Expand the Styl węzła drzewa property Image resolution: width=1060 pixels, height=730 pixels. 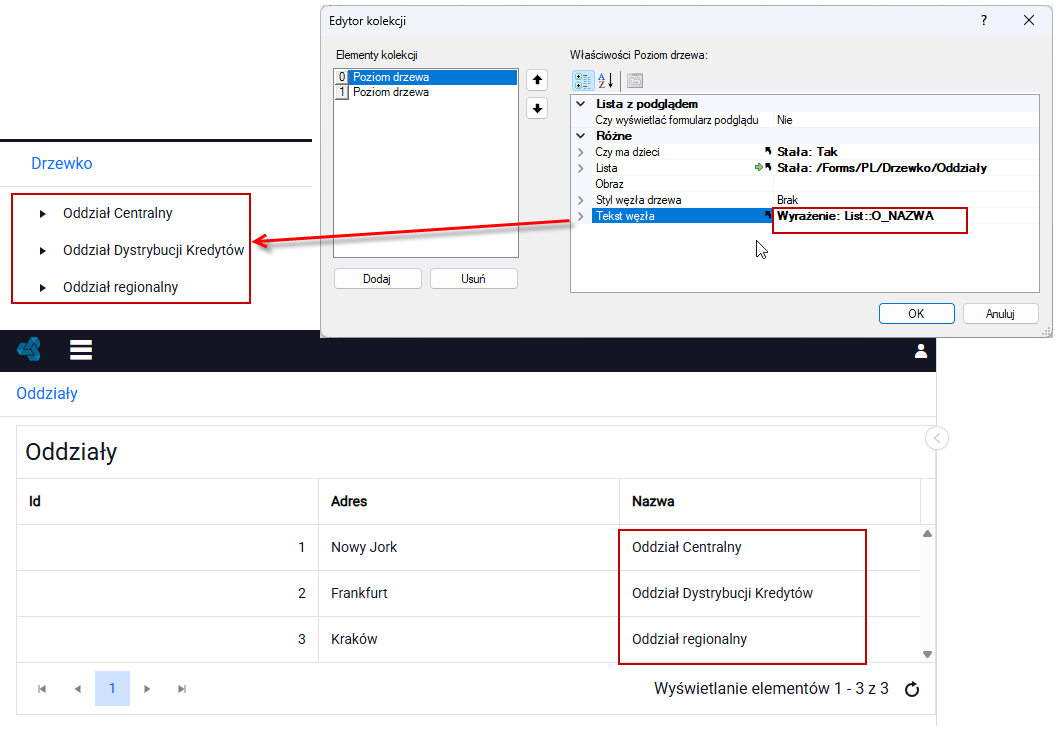coord(581,200)
